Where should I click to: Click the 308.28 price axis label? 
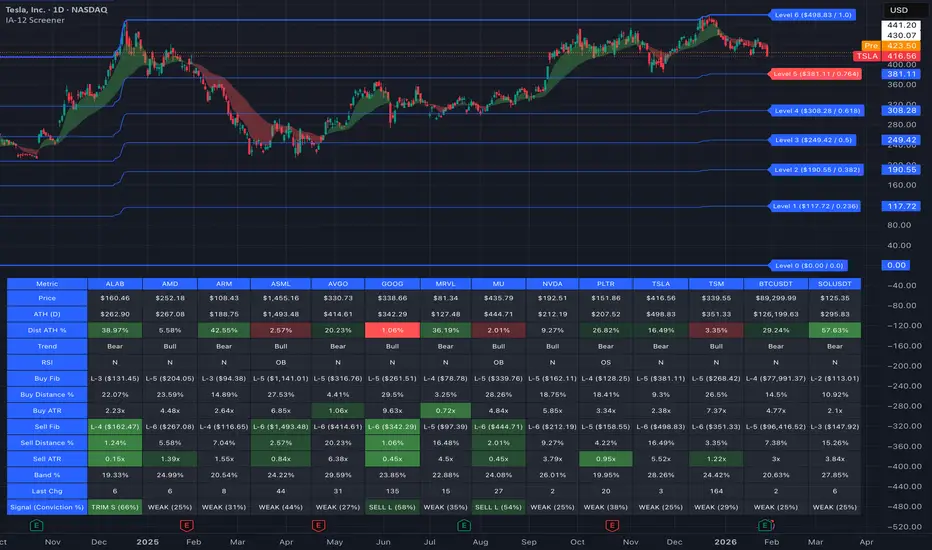click(x=901, y=111)
